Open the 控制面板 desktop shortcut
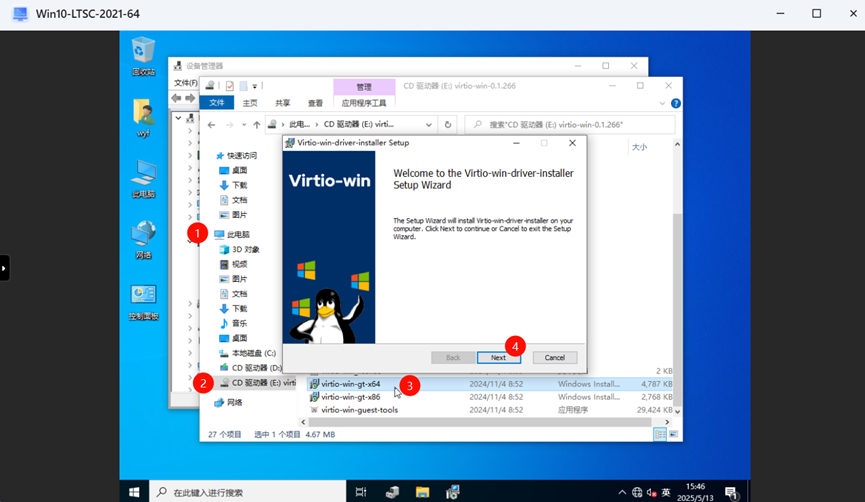This screenshot has height=502, width=865. point(143,301)
